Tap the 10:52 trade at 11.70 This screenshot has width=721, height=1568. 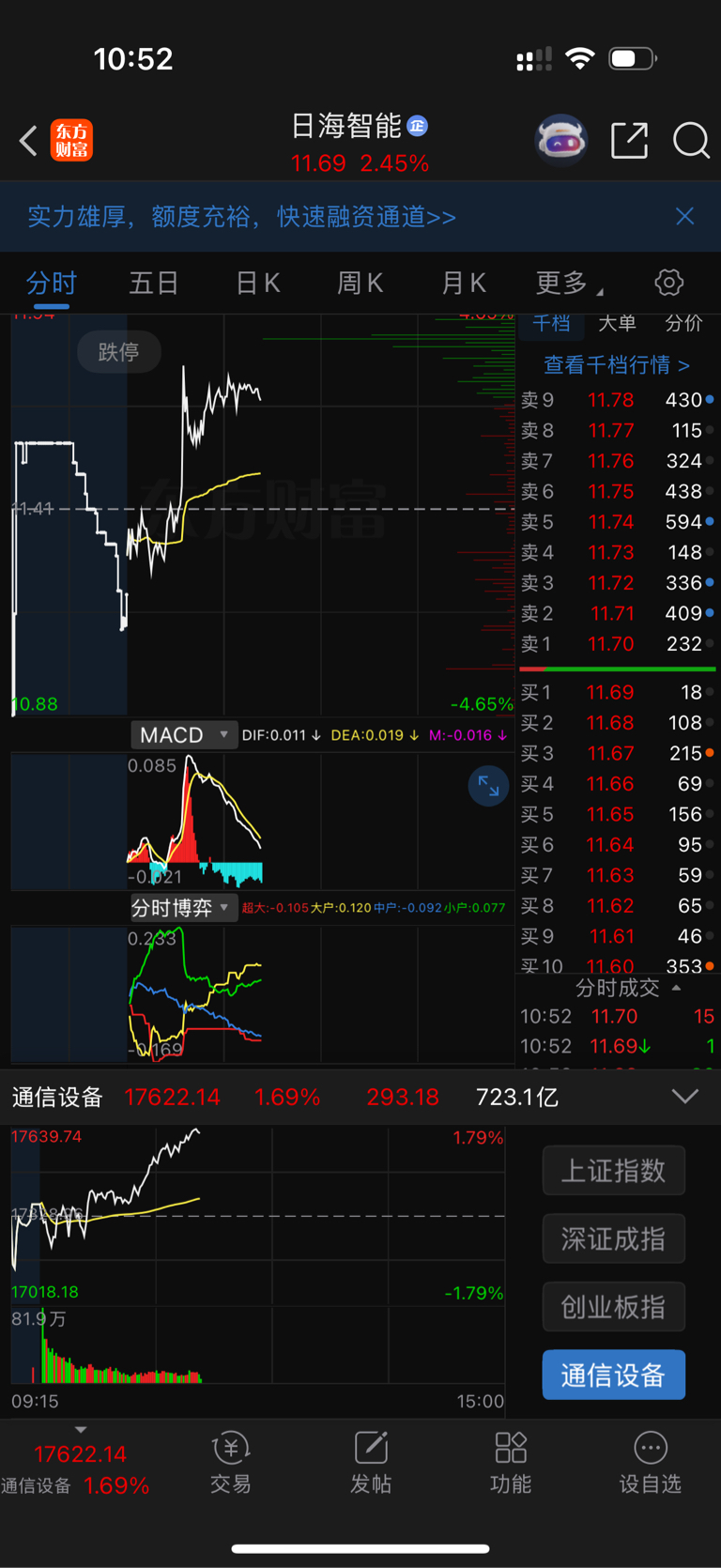617,1017
